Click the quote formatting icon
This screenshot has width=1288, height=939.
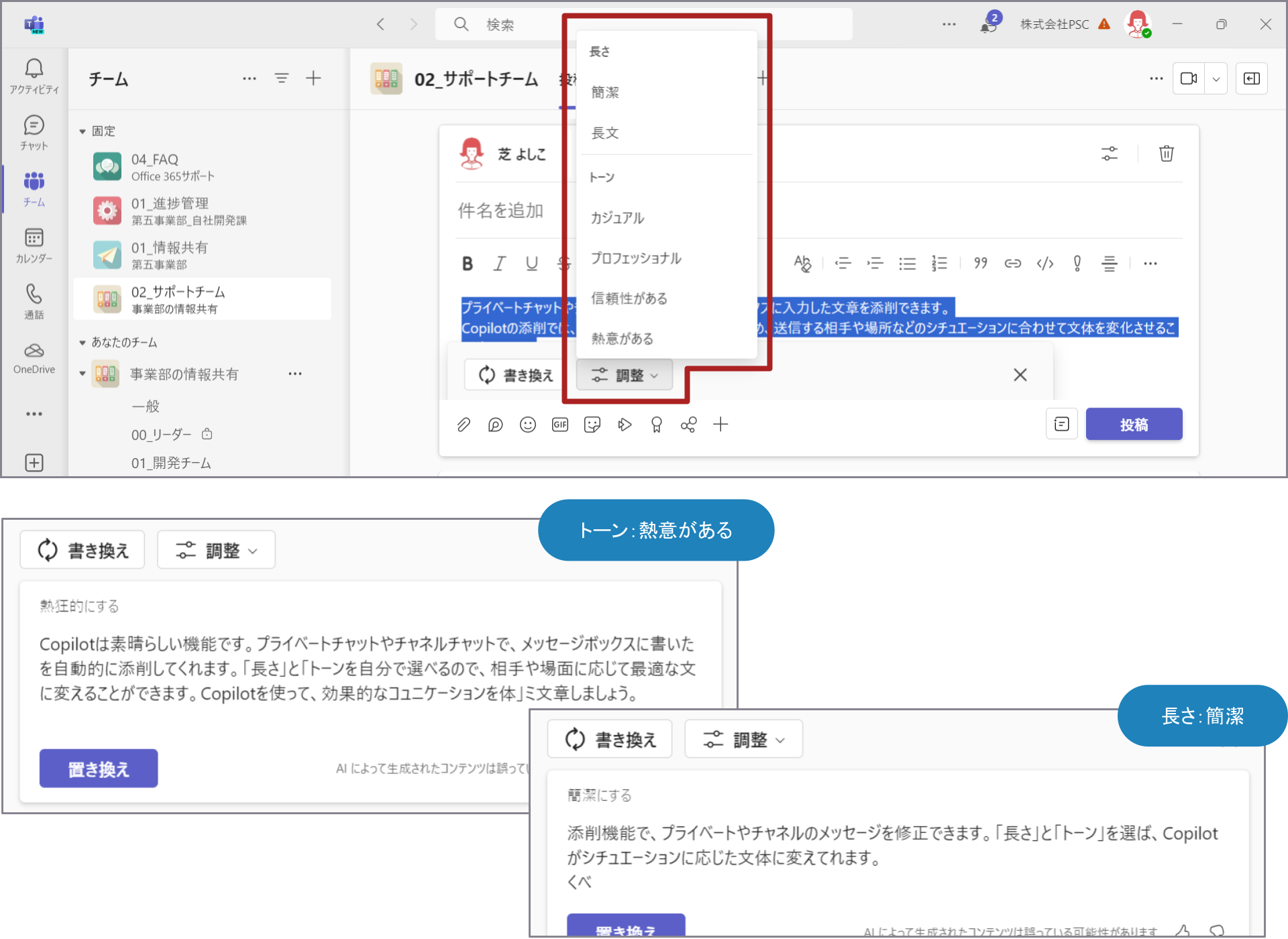[980, 264]
